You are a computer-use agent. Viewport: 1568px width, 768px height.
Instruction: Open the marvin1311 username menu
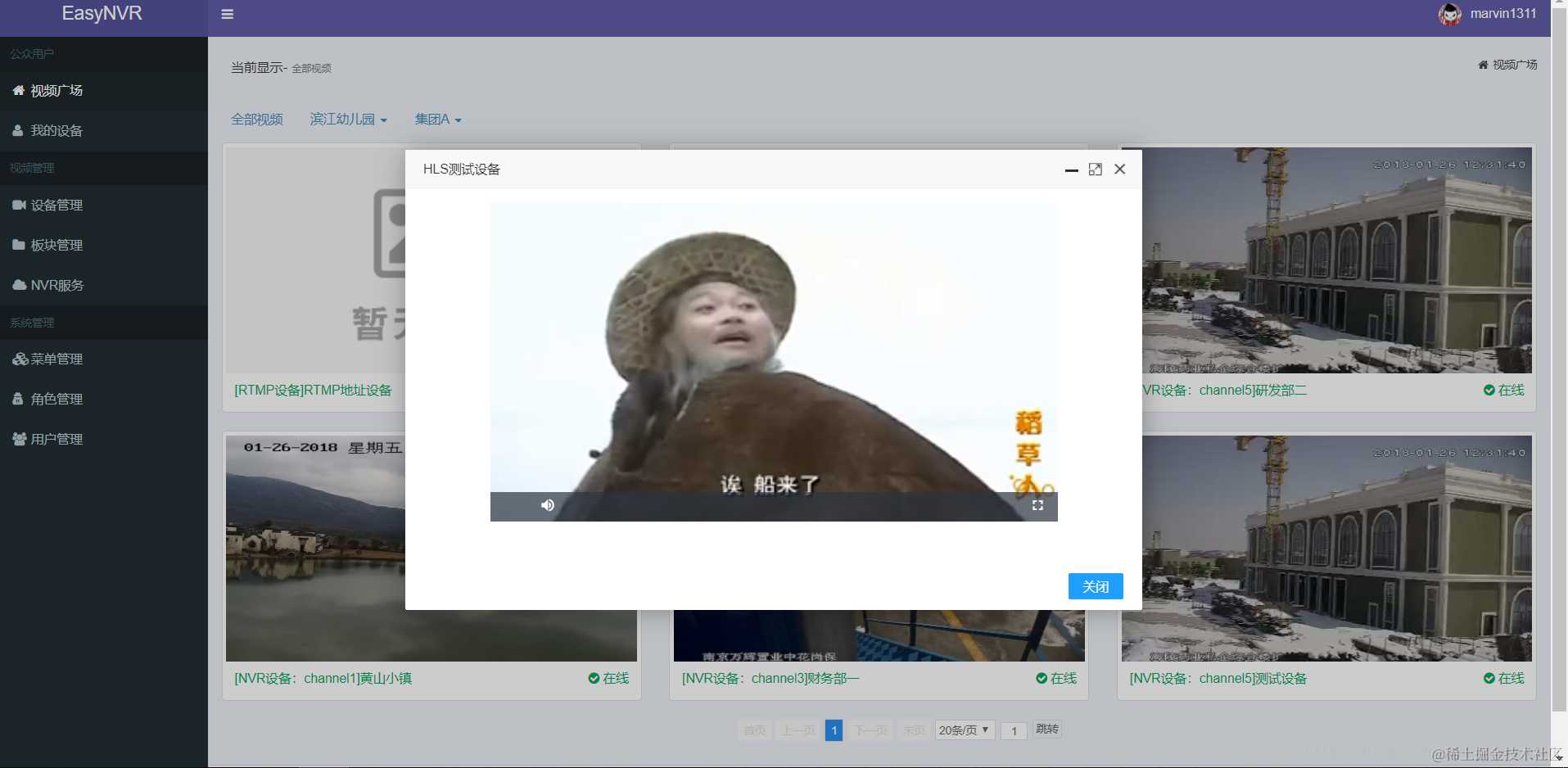coord(1503,14)
